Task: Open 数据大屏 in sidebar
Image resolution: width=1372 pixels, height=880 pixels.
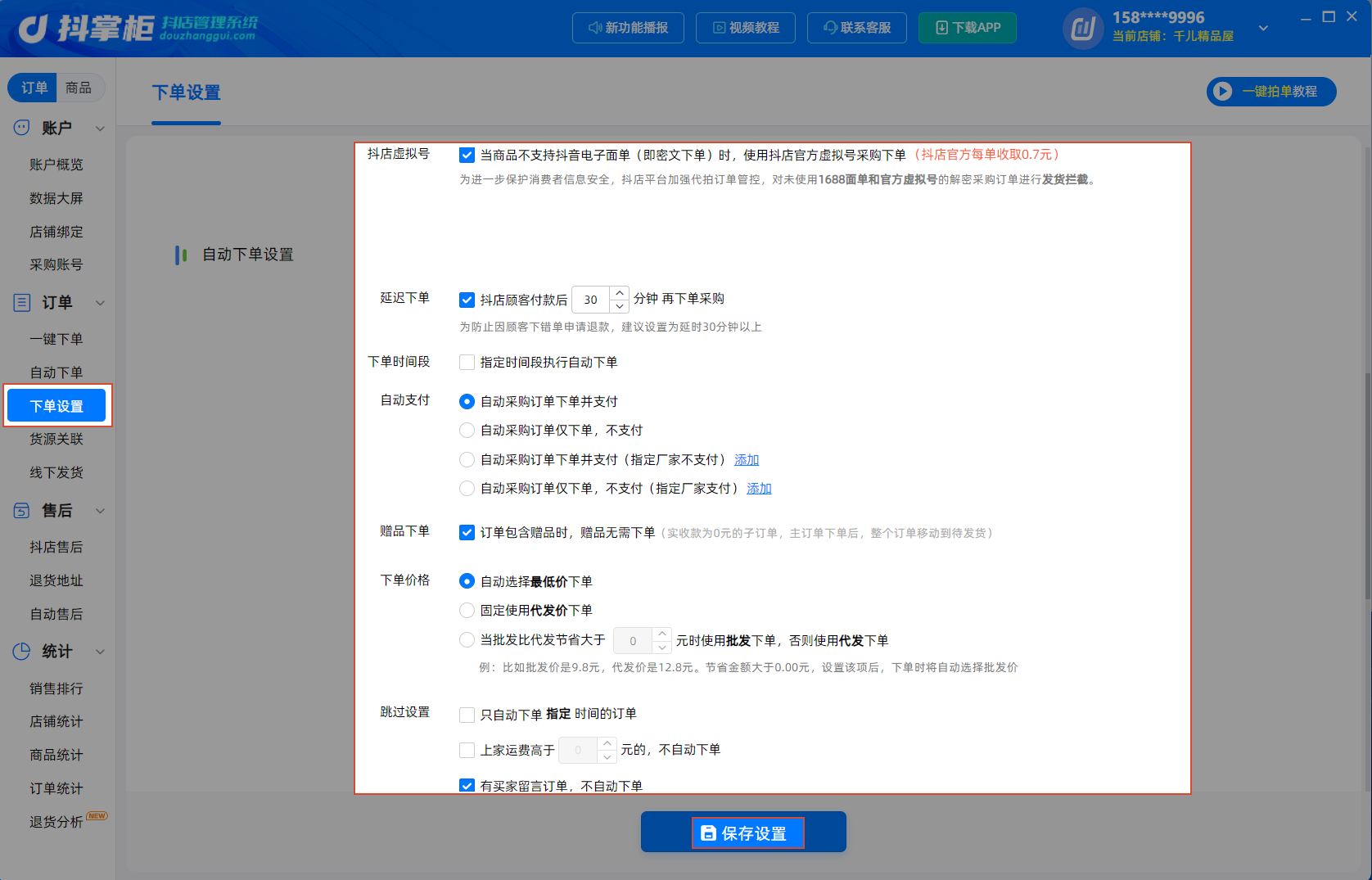Action: (x=56, y=198)
